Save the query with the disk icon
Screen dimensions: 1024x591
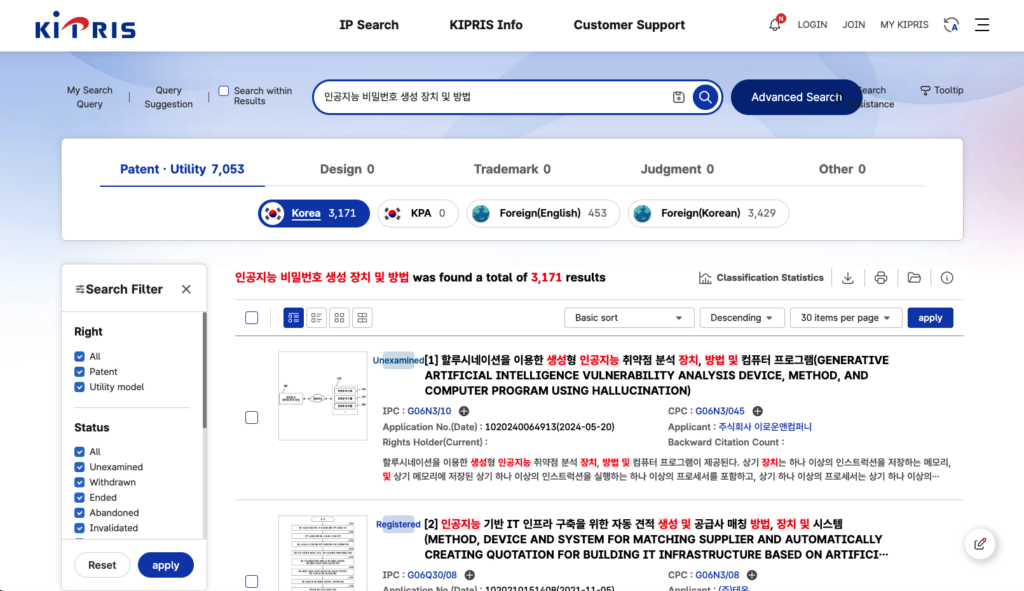[679, 97]
